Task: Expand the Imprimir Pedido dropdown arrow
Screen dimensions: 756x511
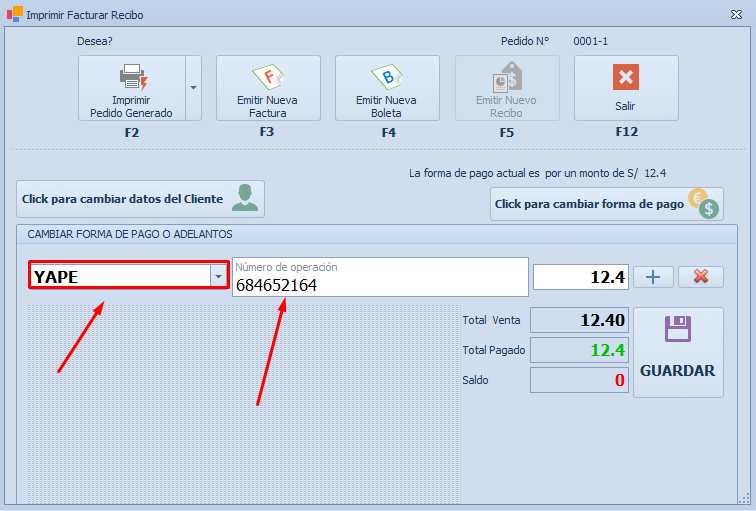Action: click(193, 88)
